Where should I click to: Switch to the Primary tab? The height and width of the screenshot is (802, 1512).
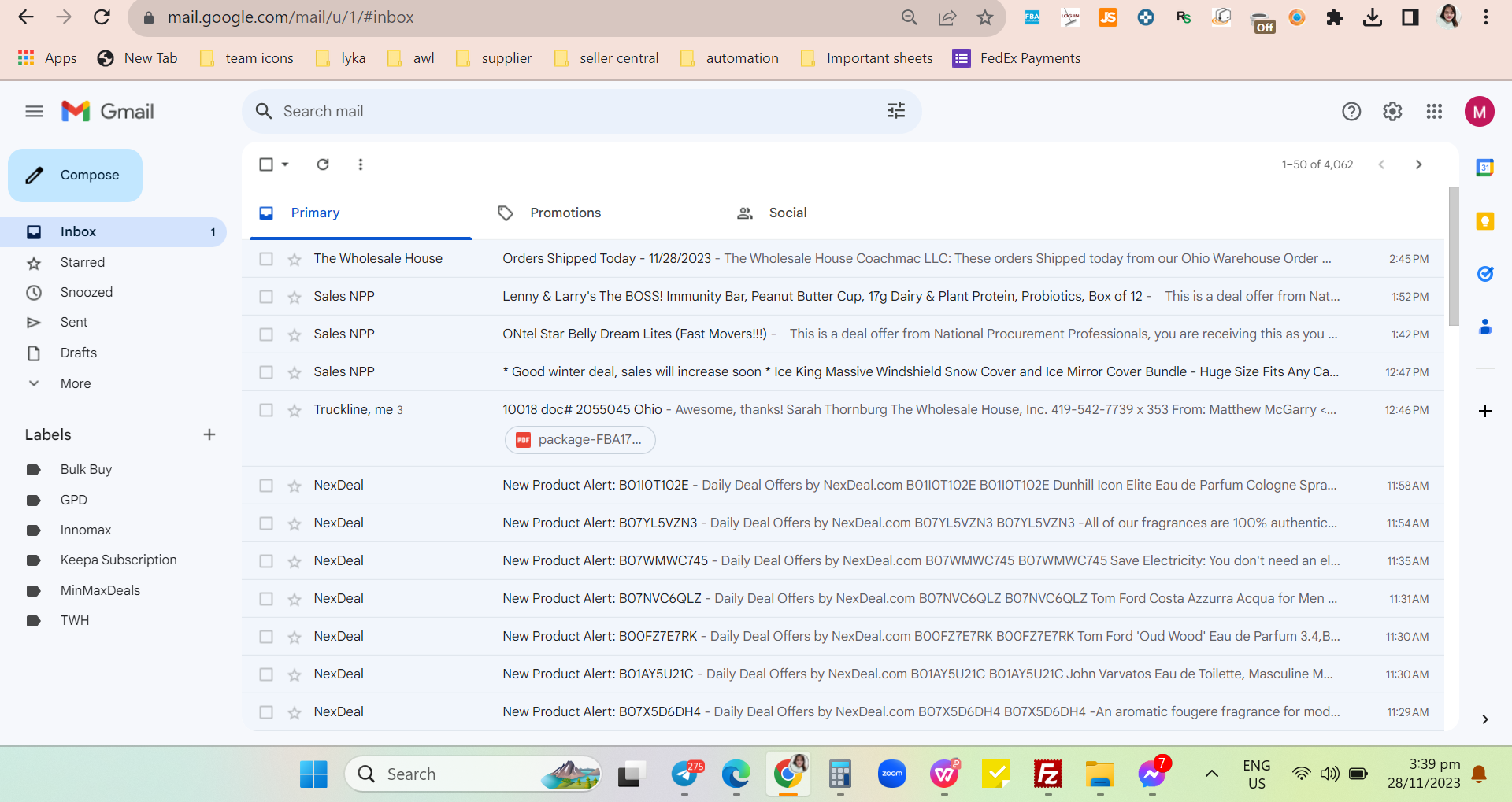click(x=361, y=213)
